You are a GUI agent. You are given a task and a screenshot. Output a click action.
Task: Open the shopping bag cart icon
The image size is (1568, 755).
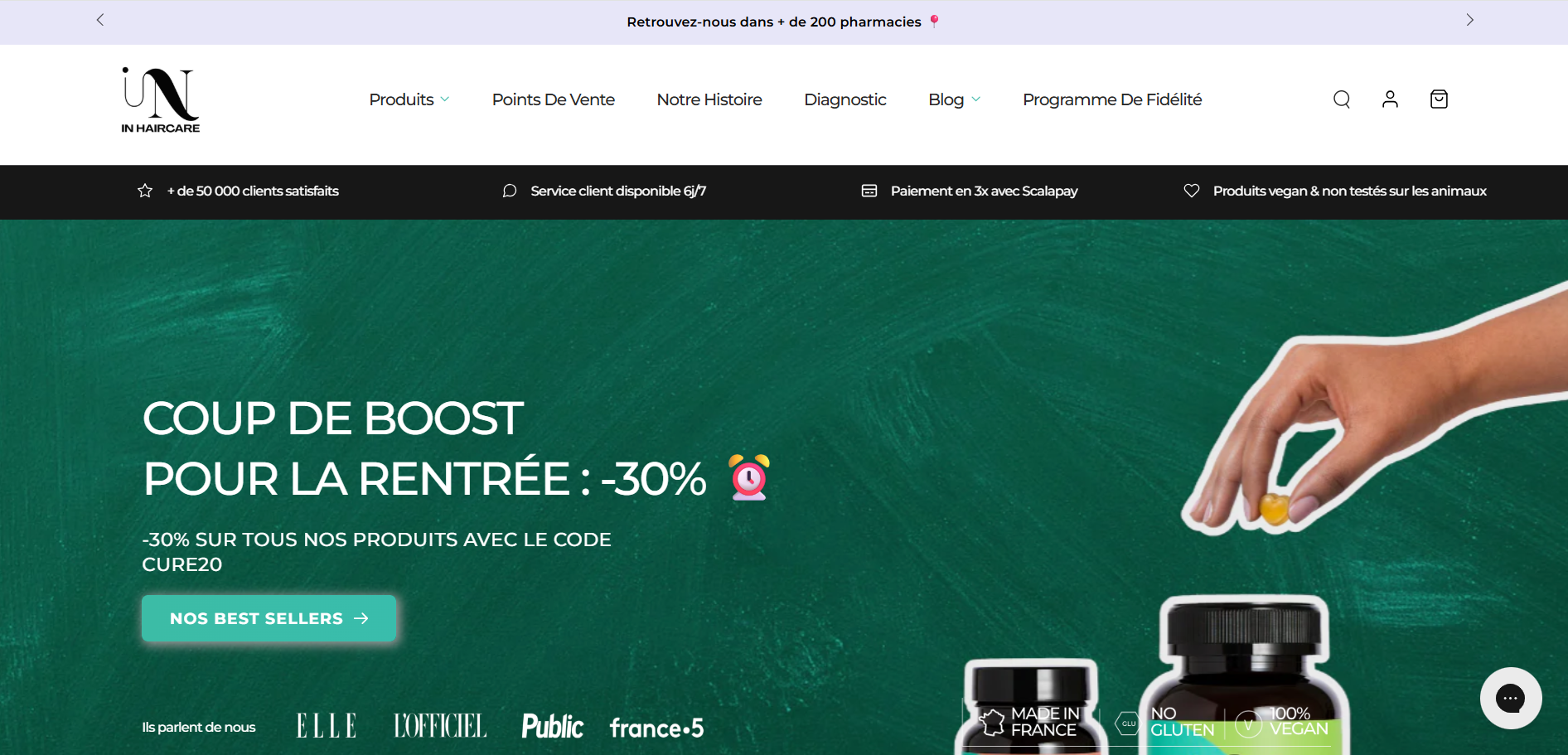[x=1439, y=99]
